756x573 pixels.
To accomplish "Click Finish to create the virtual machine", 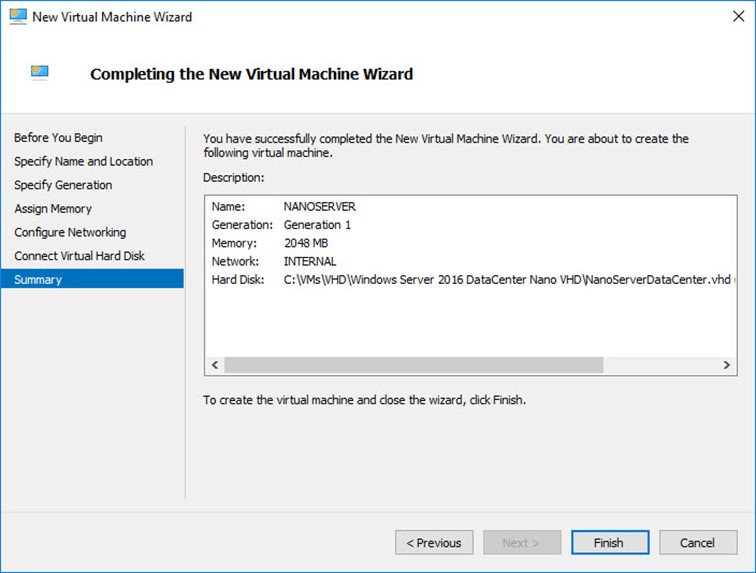I will coord(608,543).
